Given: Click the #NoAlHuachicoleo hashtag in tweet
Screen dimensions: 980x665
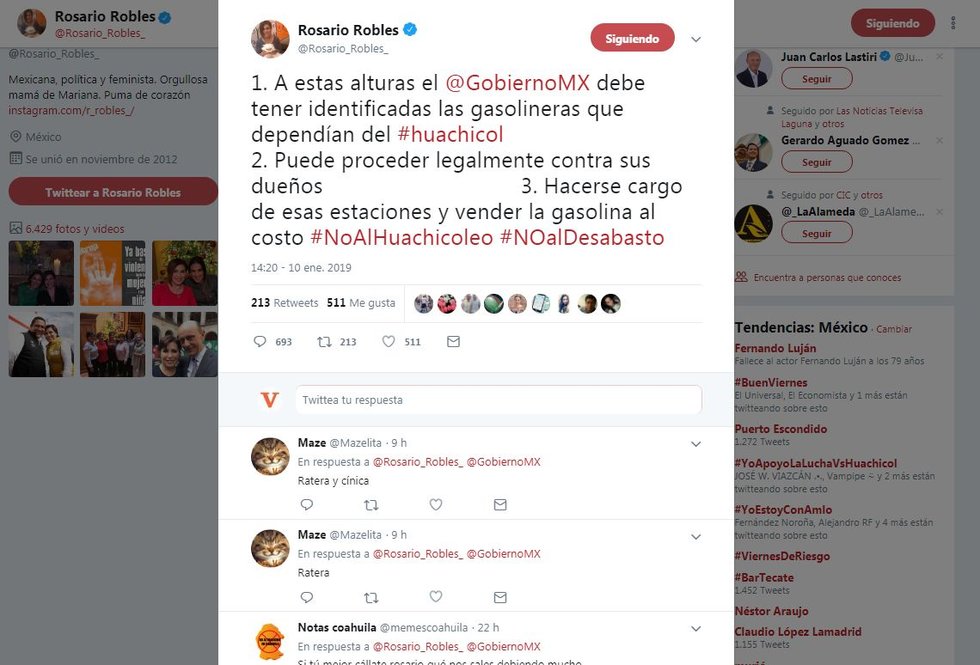Looking at the screenshot, I should click(402, 238).
